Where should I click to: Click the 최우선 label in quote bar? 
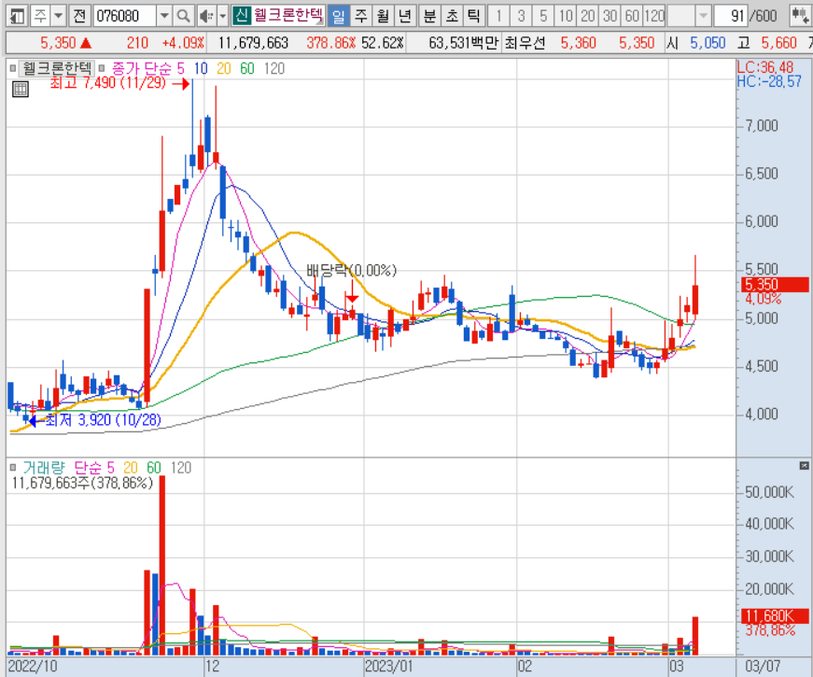coord(525,43)
